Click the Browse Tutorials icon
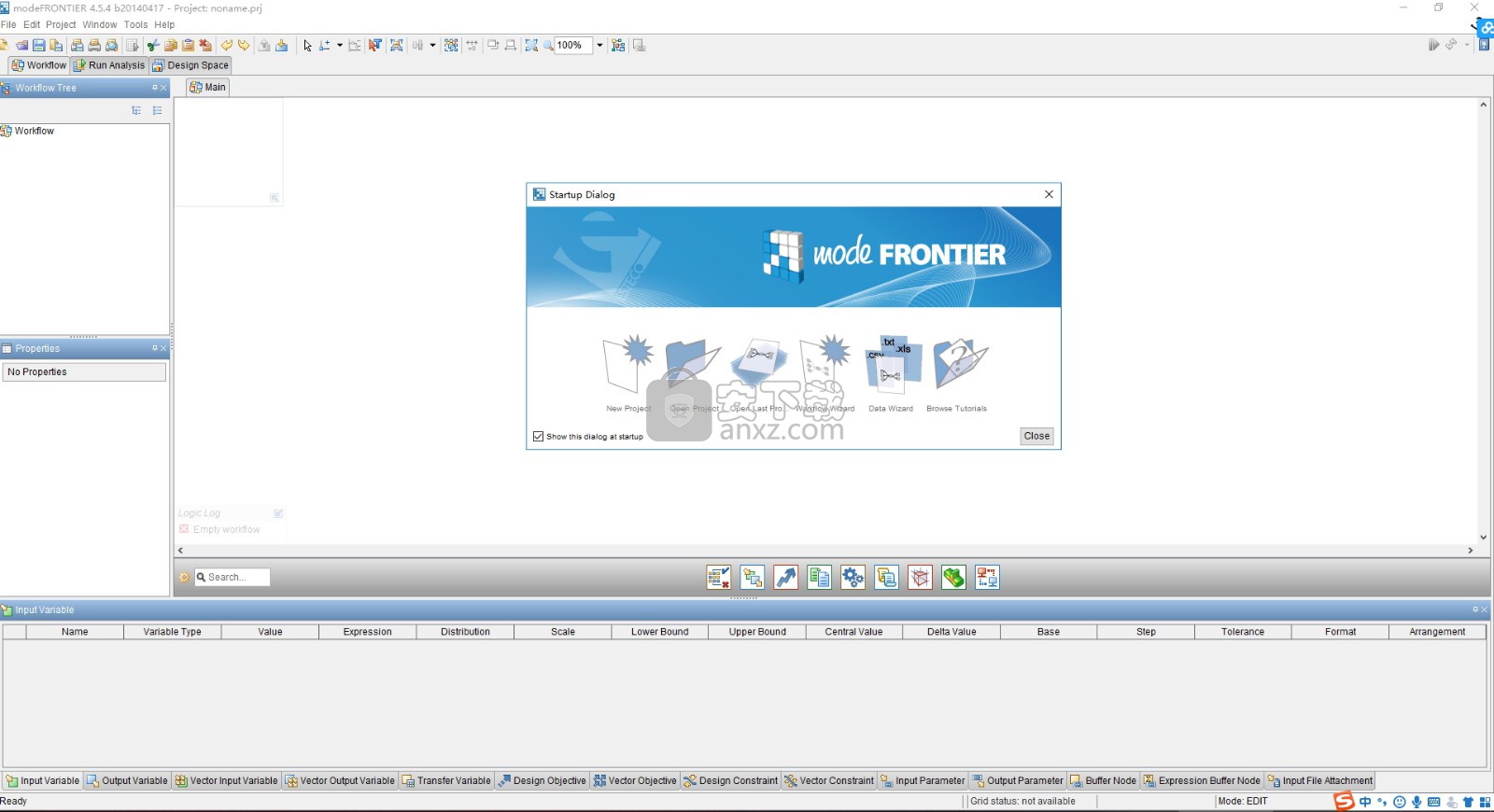The width and height of the screenshot is (1494, 812). click(x=959, y=365)
